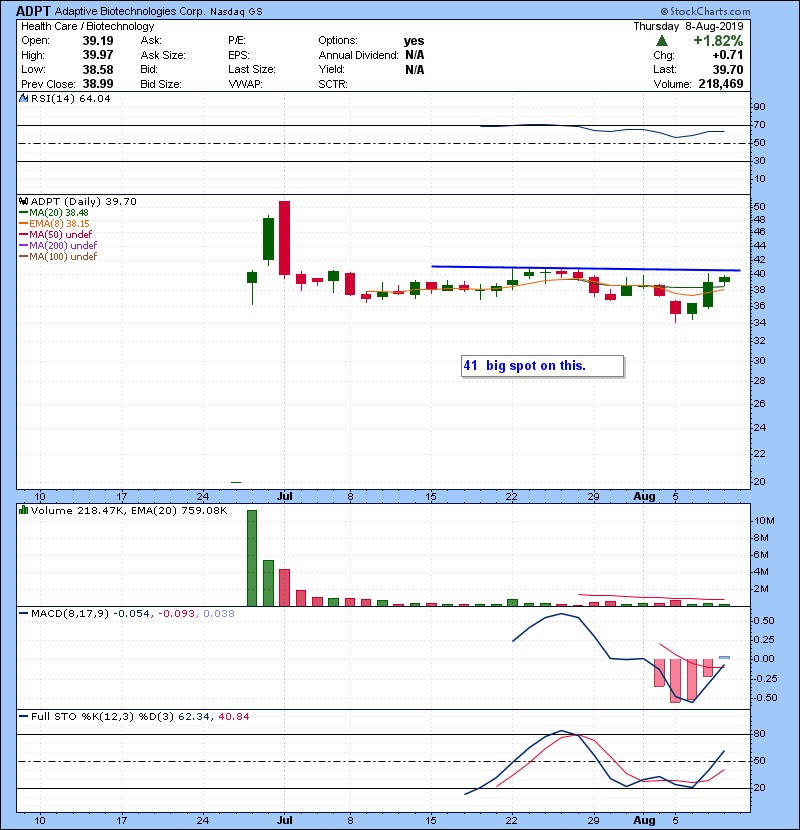The height and width of the screenshot is (830, 800).
Task: Click the MA(50) undef legend entry
Action: click(x=56, y=234)
